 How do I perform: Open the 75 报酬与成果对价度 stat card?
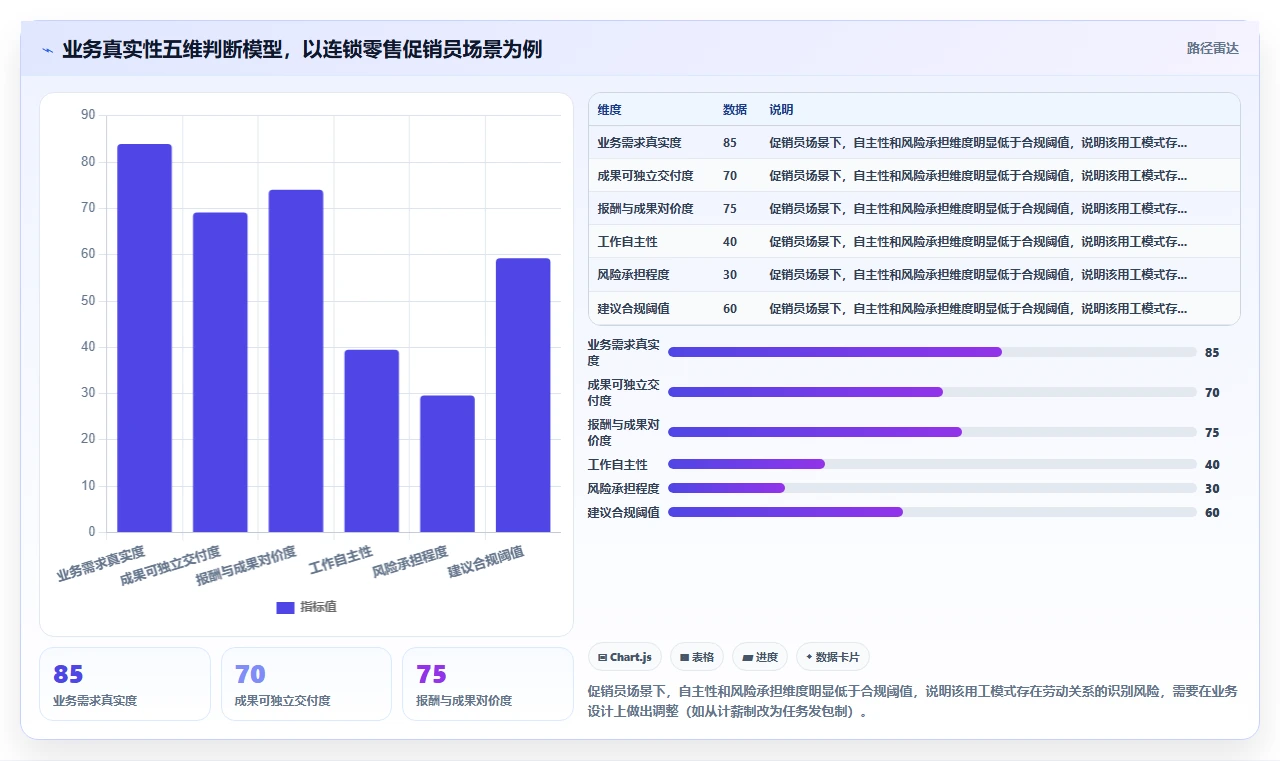click(488, 684)
